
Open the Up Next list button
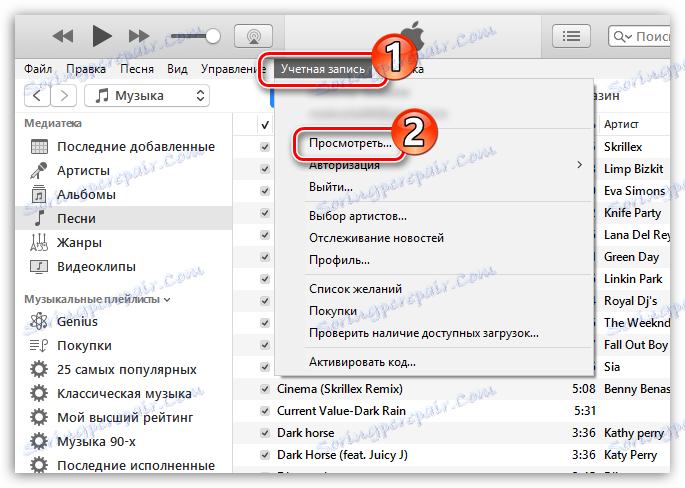pyautogui.click(x=571, y=36)
